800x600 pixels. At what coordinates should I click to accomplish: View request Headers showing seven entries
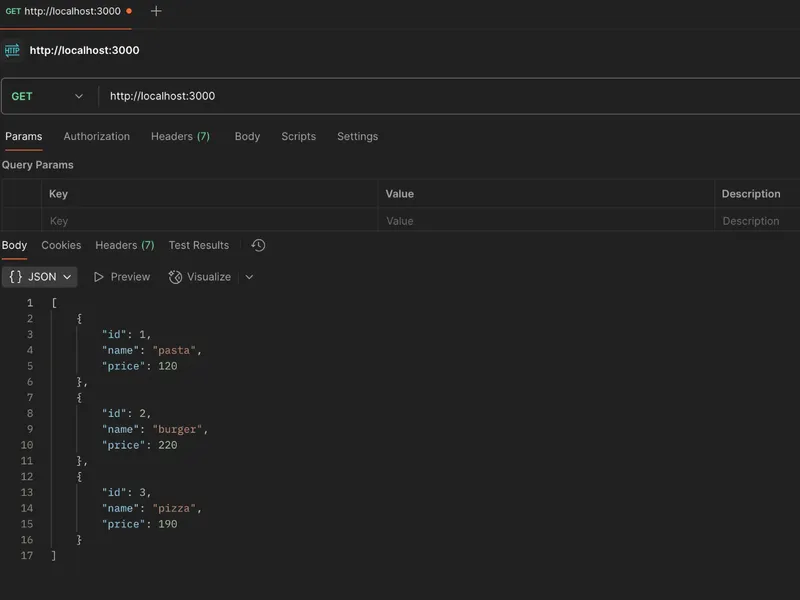pyautogui.click(x=180, y=136)
